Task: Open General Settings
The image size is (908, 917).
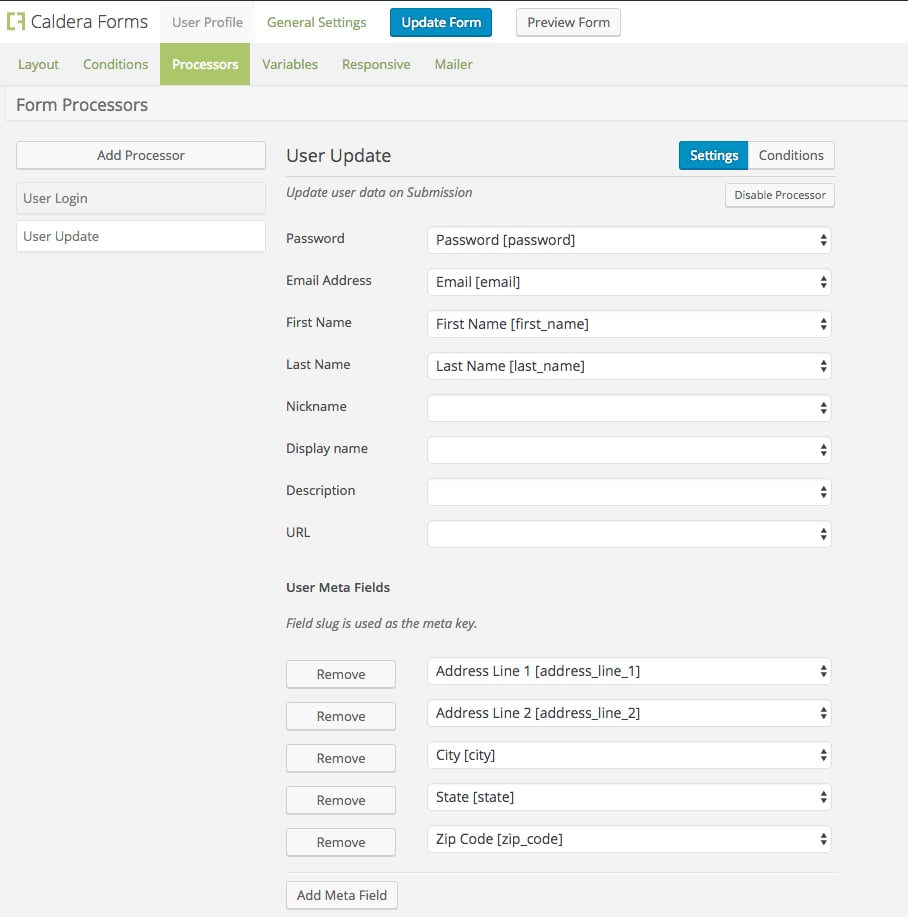Action: (316, 22)
